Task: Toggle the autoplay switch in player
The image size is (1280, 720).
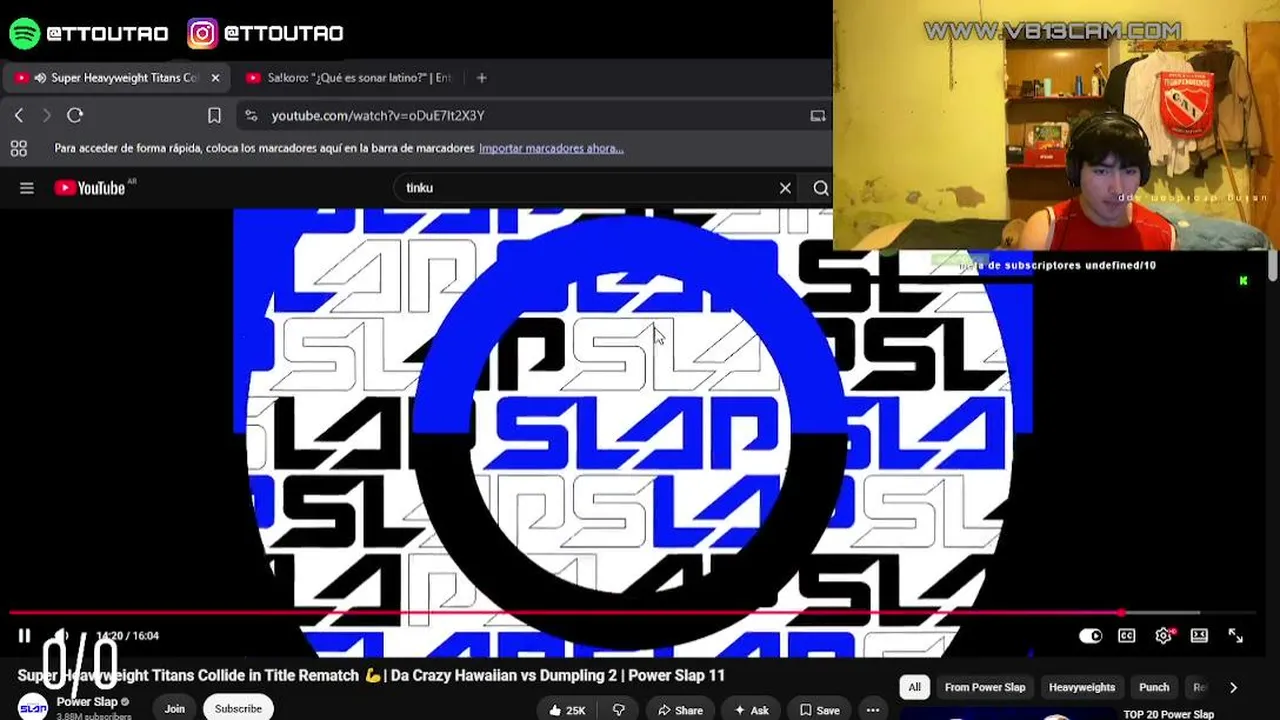Action: click(1090, 636)
